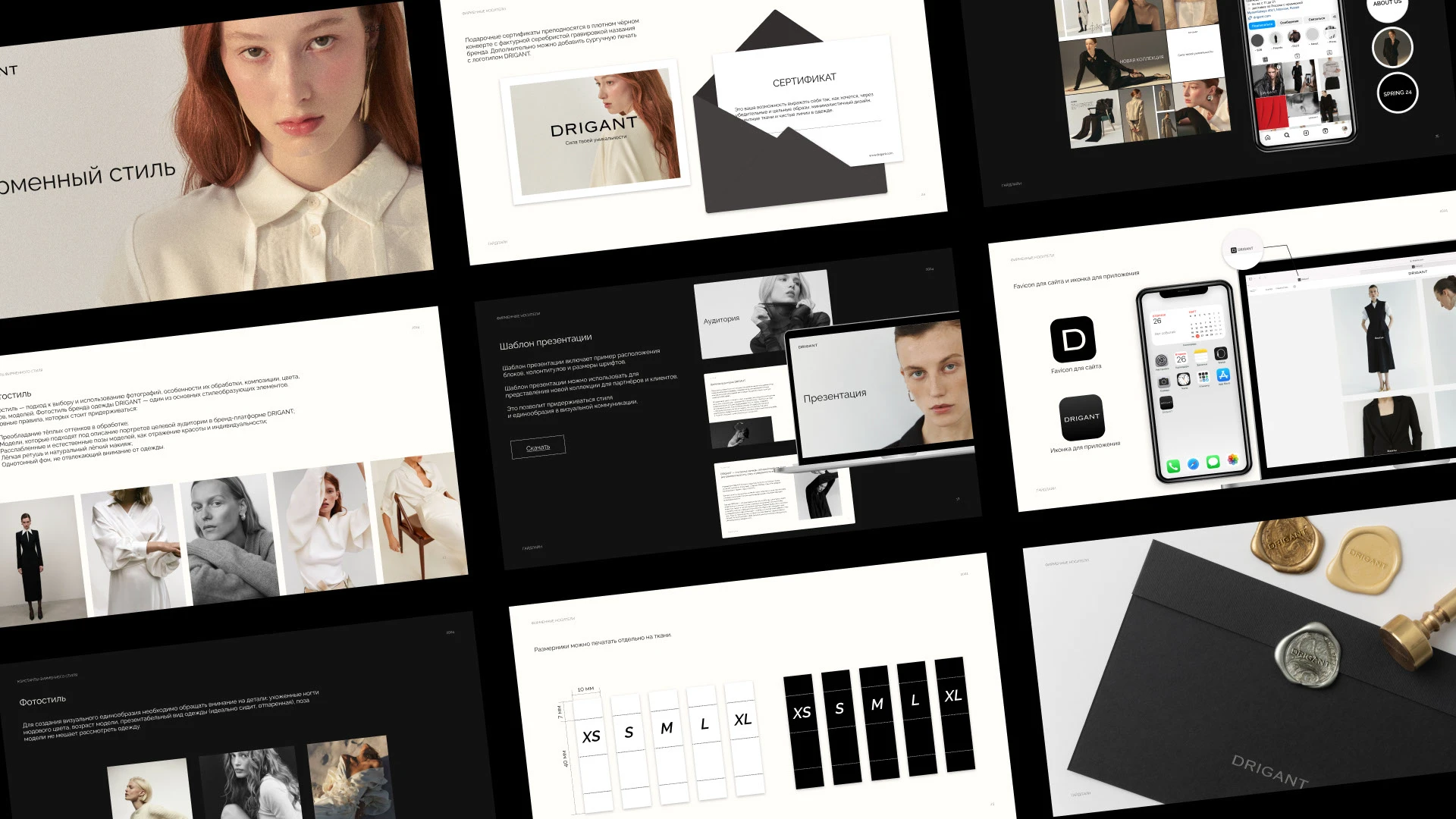
Task: Select the SPRING 24 story highlight circle
Action: [x=1397, y=93]
